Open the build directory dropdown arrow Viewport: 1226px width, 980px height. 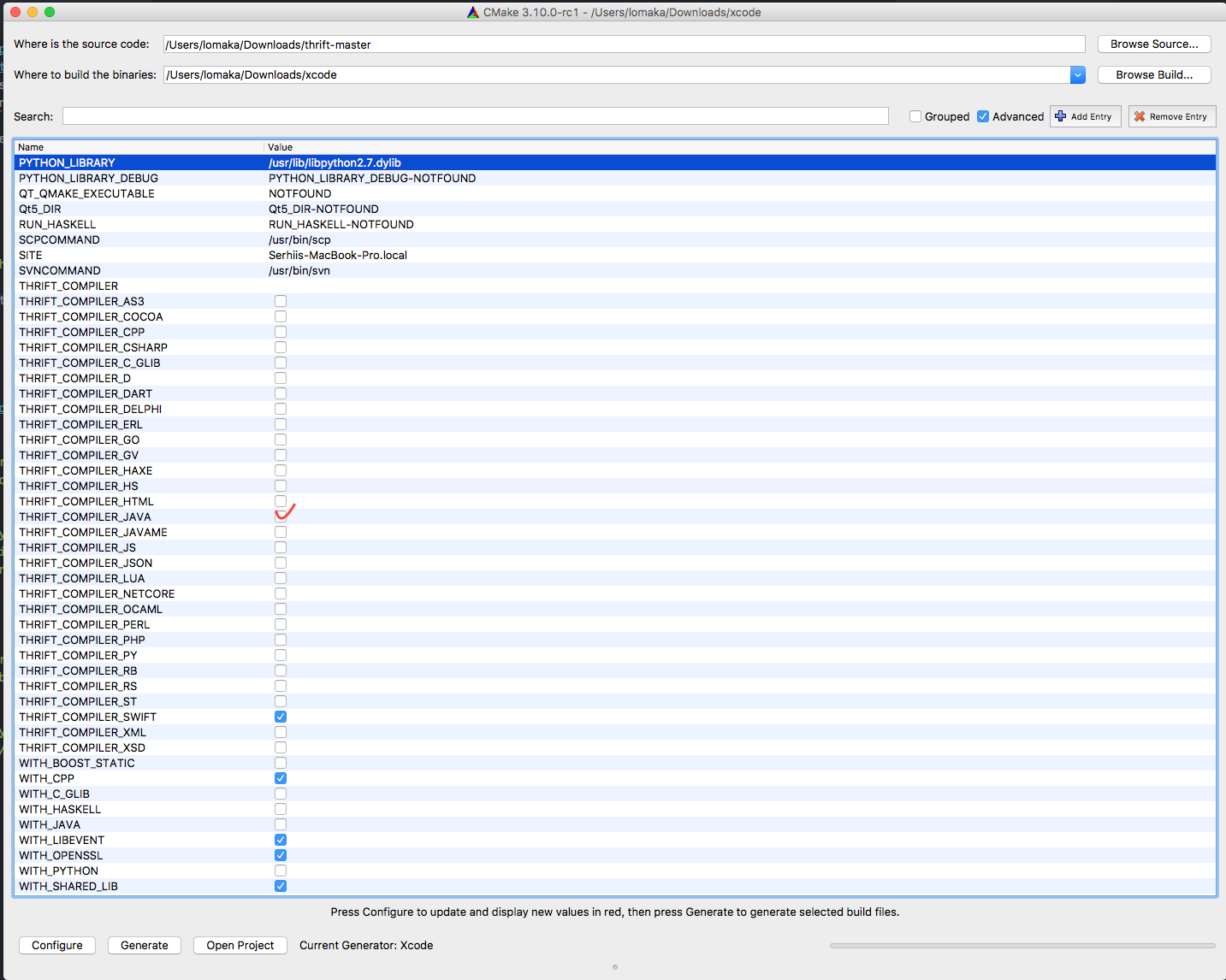point(1078,75)
